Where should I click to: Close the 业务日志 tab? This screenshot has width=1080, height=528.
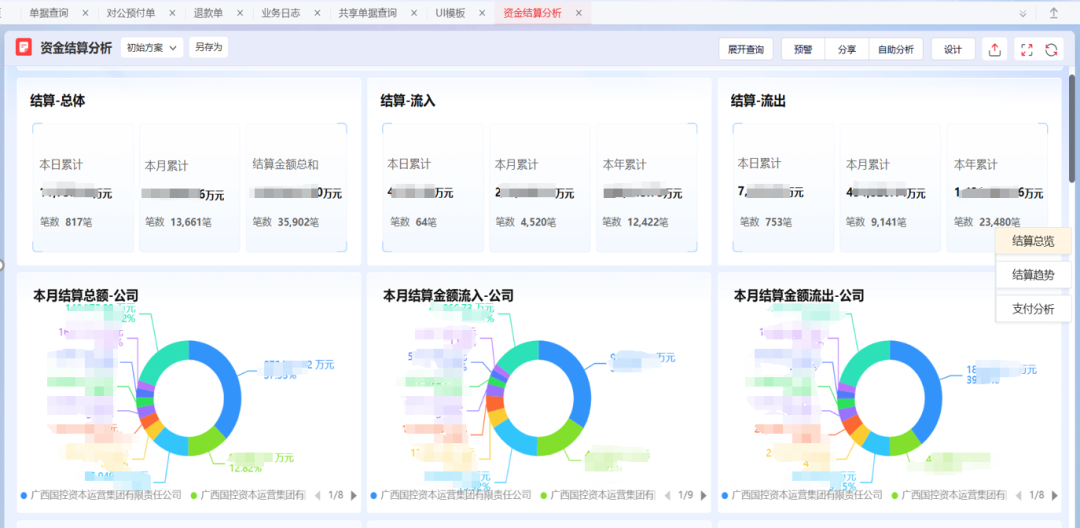click(316, 13)
